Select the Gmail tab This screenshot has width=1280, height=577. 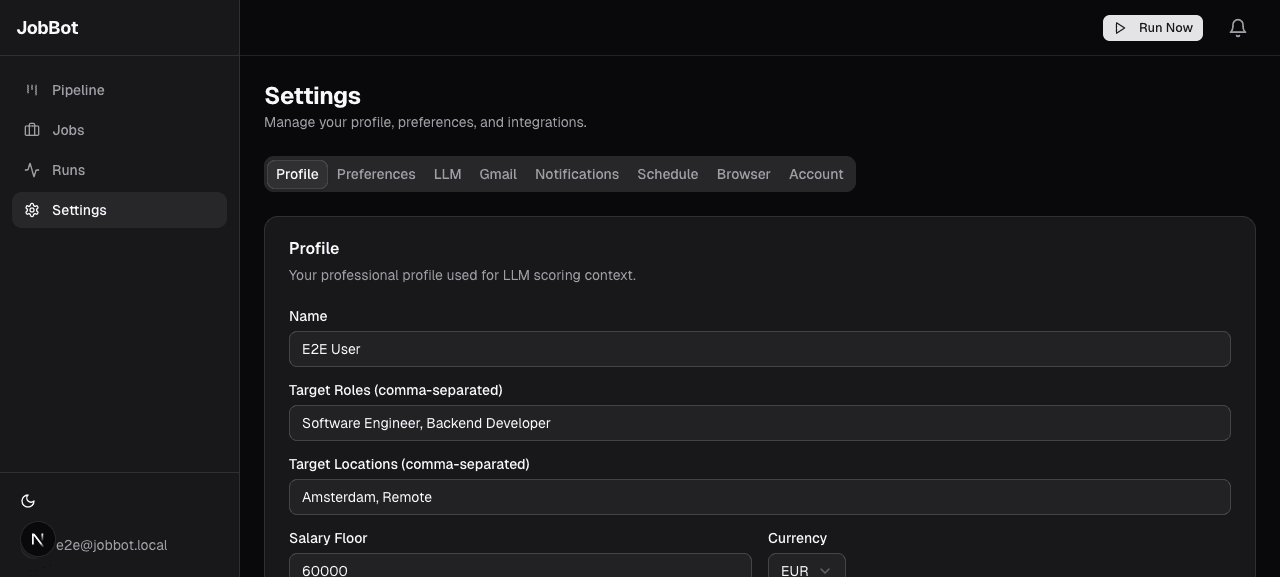click(x=498, y=174)
